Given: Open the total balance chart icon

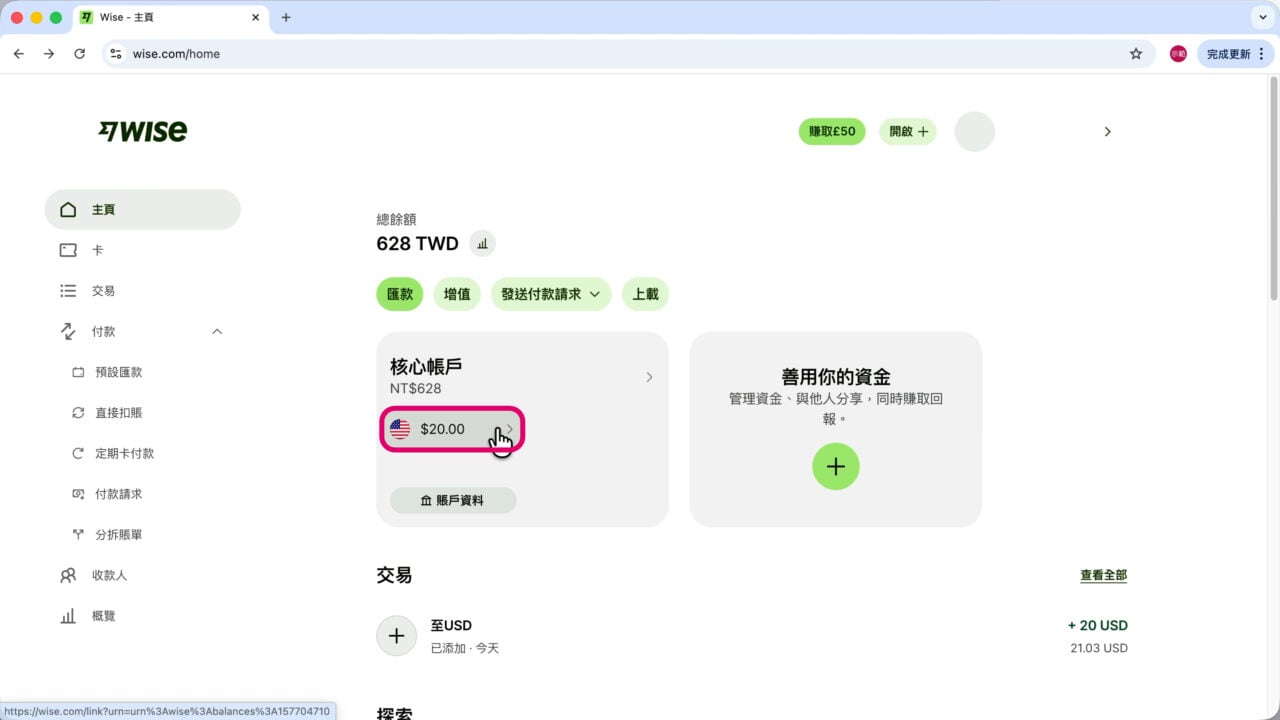Looking at the screenshot, I should tap(482, 244).
